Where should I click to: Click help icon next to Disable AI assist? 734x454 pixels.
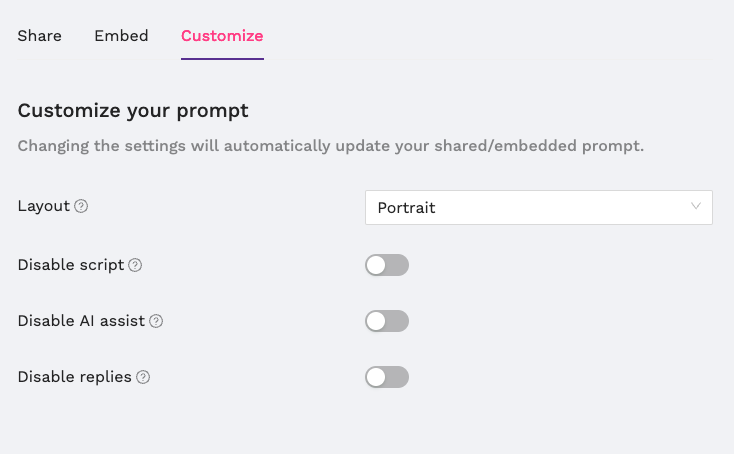coord(156,321)
